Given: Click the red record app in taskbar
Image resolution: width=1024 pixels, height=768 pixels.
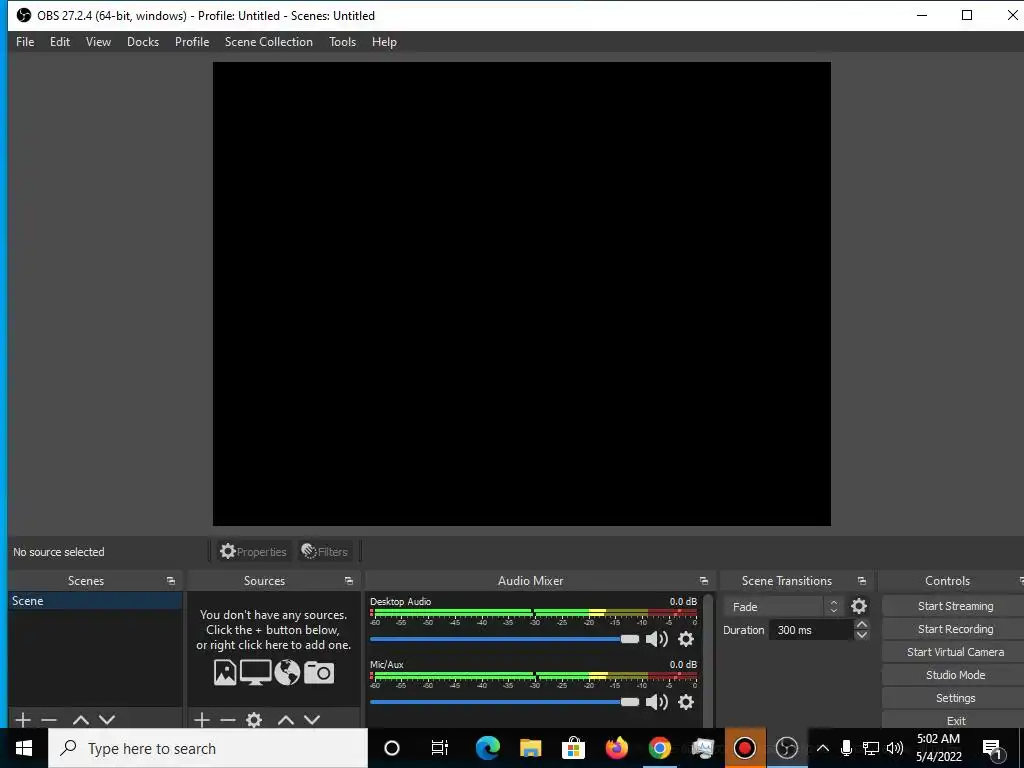Looking at the screenshot, I should pos(744,748).
